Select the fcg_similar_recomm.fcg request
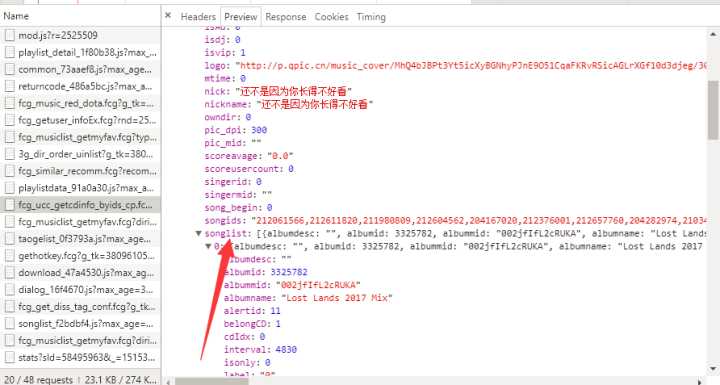The height and width of the screenshot is (385, 720). click(80, 171)
